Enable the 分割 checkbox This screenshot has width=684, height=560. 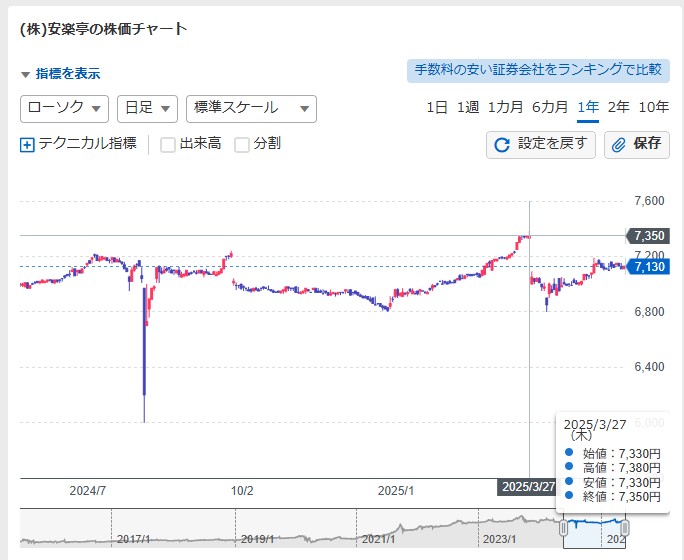pos(242,145)
